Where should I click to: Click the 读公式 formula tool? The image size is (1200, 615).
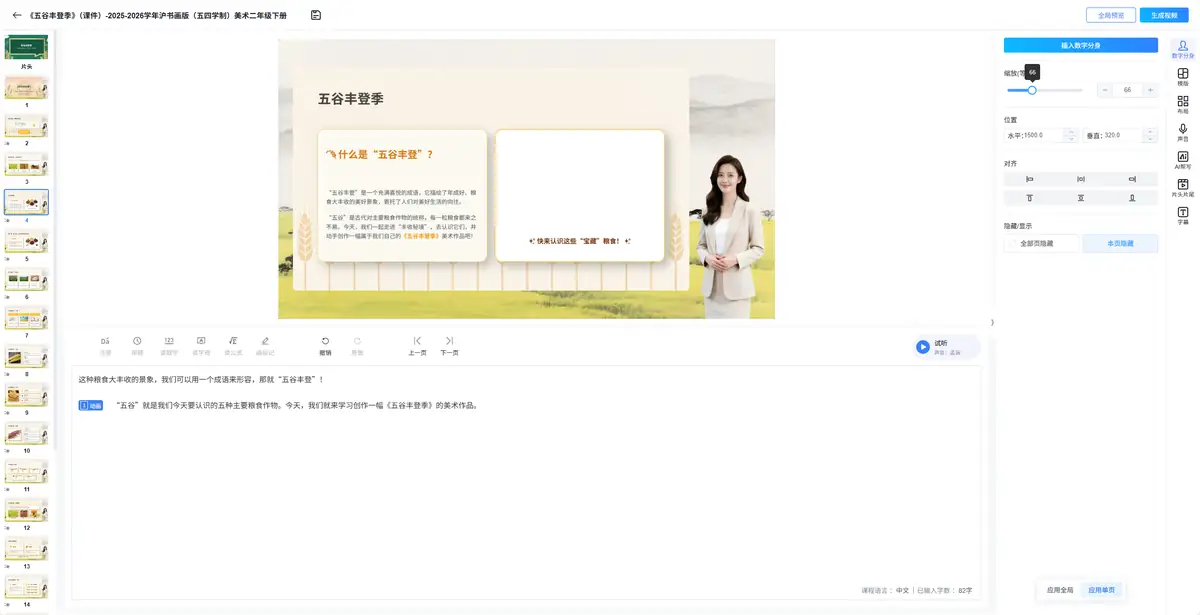[233, 346]
